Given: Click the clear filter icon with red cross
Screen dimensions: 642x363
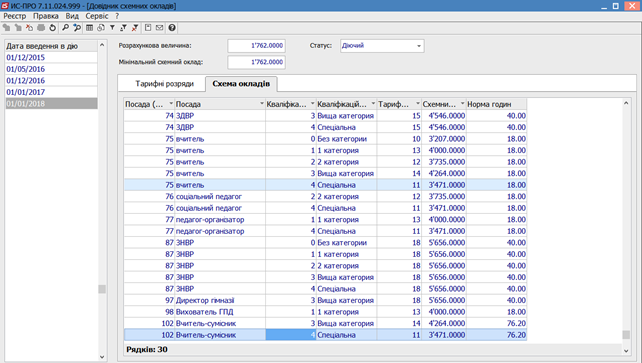Looking at the screenshot, I should [x=135, y=28].
